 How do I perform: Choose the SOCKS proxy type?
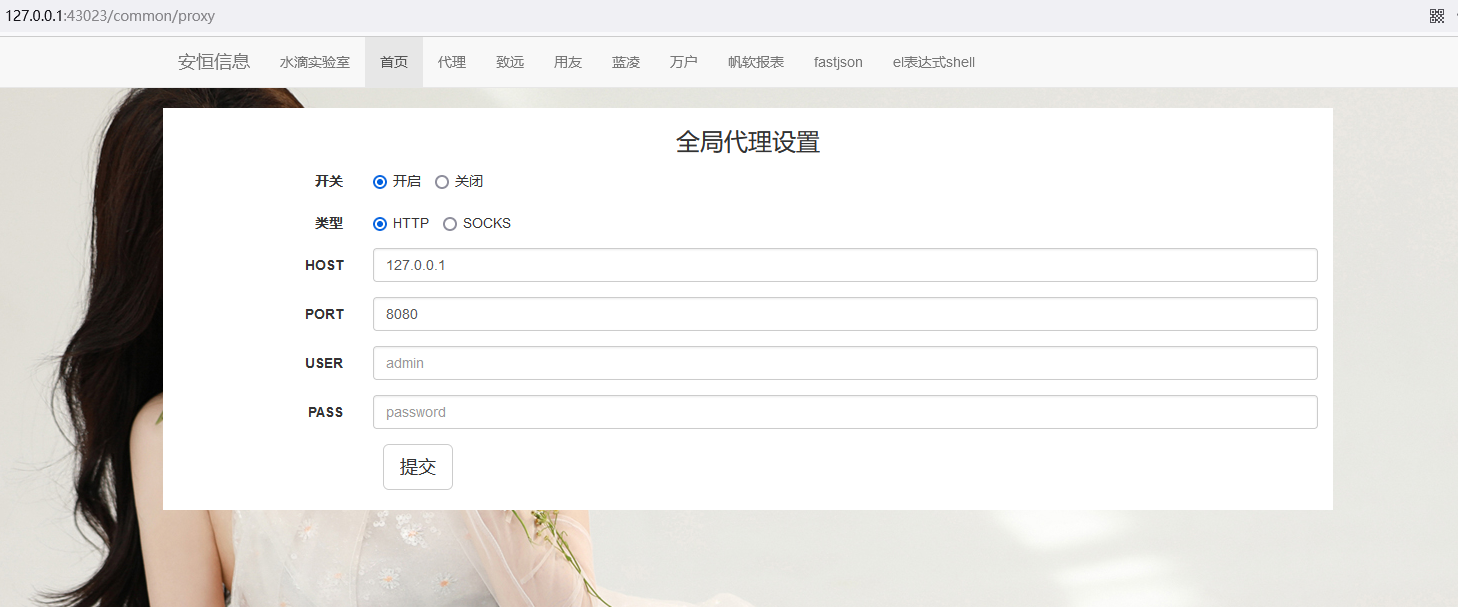450,224
